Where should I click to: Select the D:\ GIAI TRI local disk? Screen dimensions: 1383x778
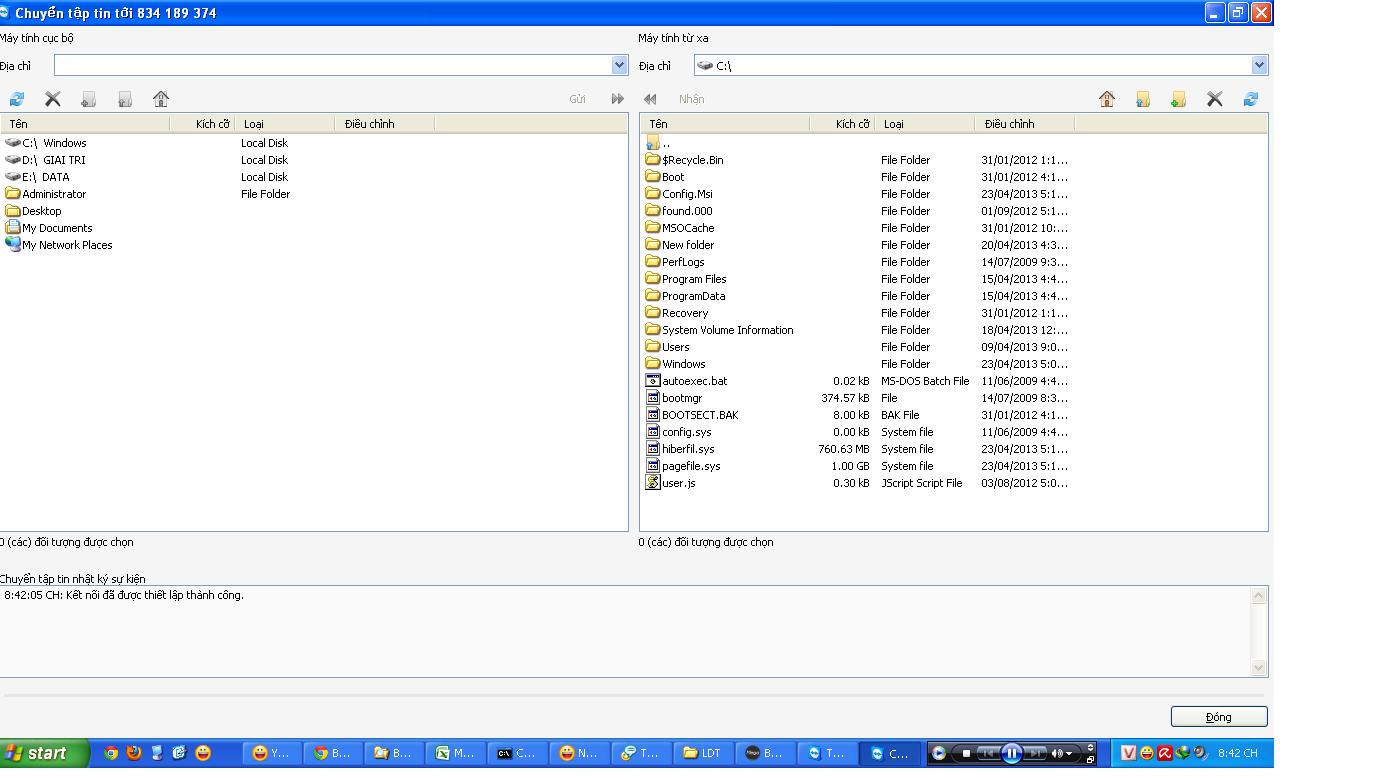[x=54, y=160]
